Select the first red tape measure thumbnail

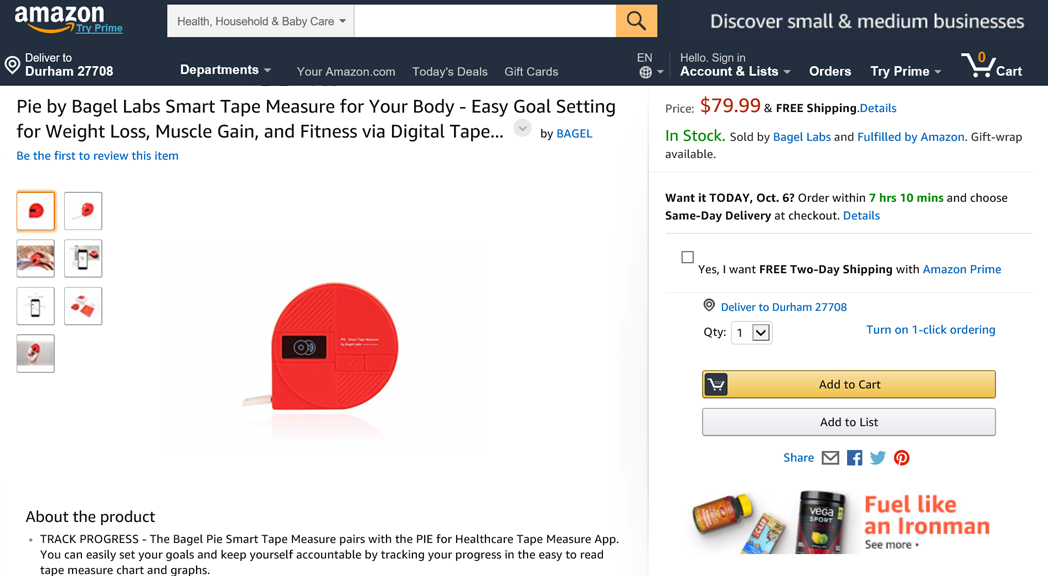tap(36, 211)
